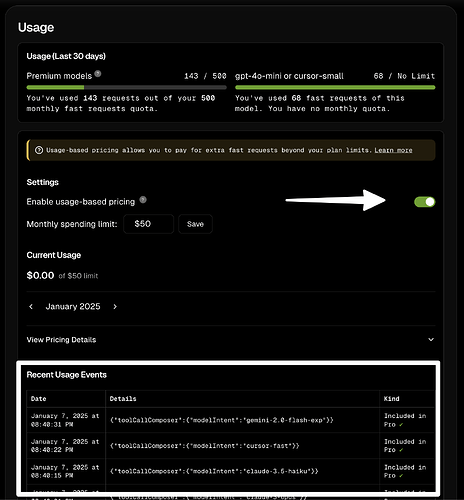Image resolution: width=464 pixels, height=500 pixels.
Task: Click the View Pricing Details chevron
Action: tap(431, 339)
